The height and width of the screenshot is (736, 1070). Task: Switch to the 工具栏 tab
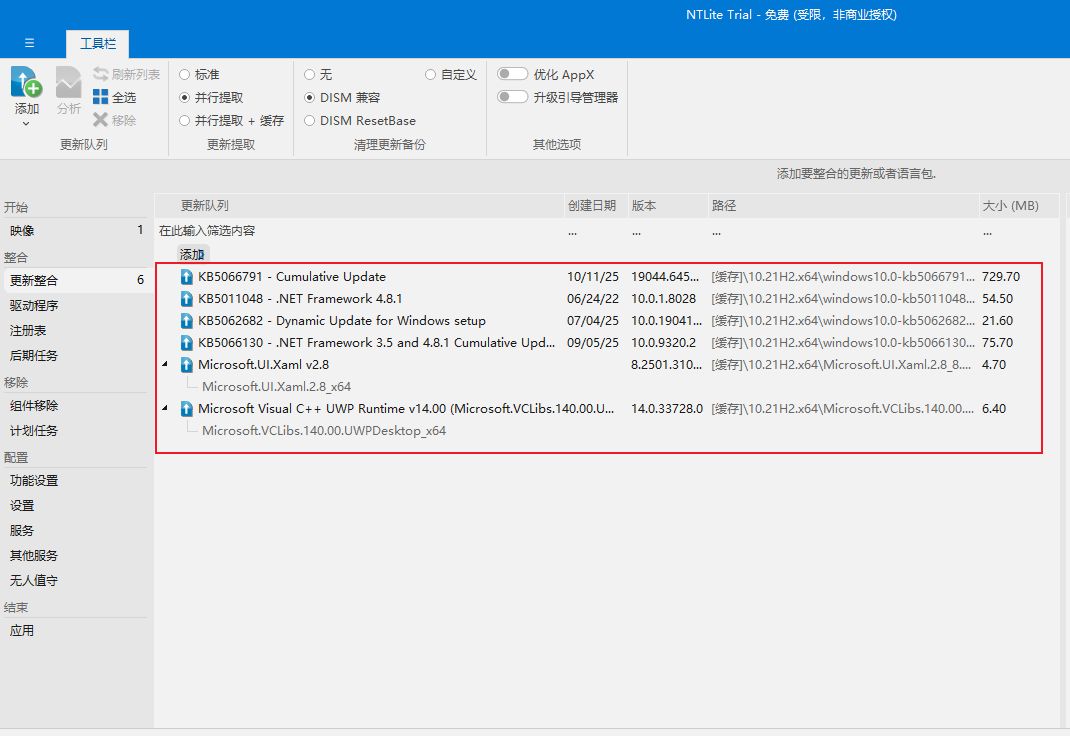point(97,44)
